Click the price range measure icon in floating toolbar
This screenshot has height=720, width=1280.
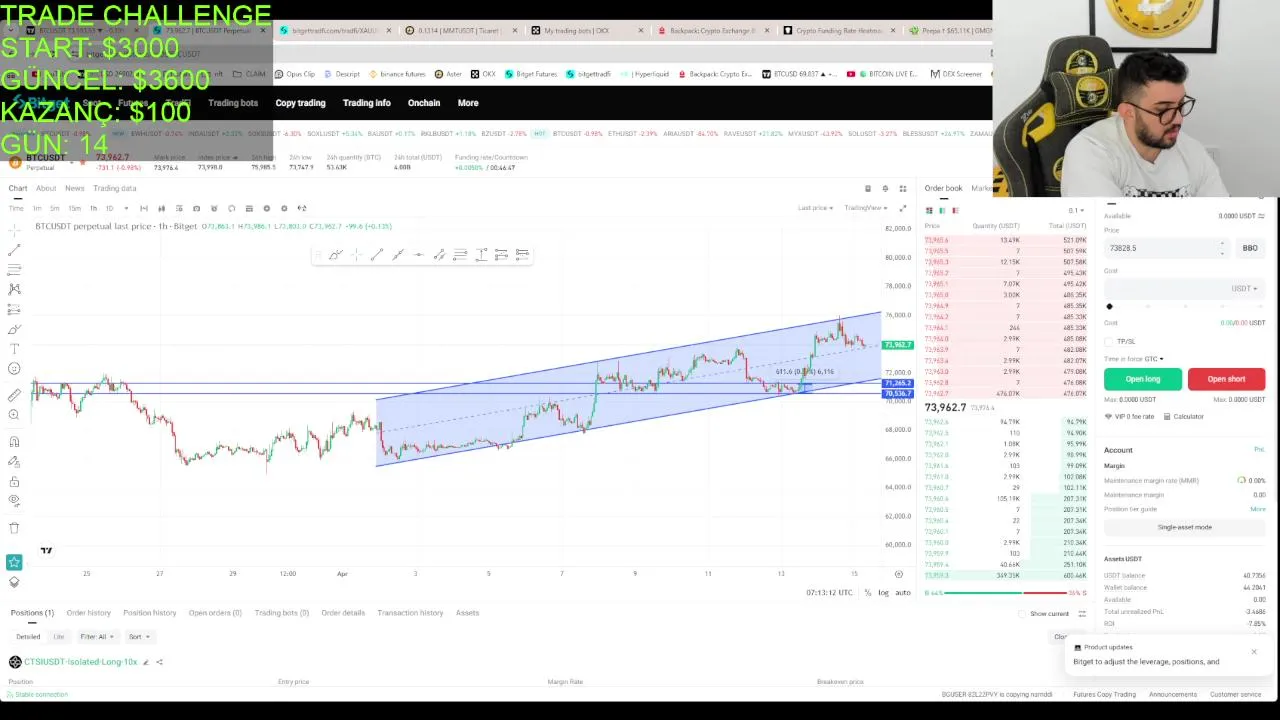(x=481, y=255)
